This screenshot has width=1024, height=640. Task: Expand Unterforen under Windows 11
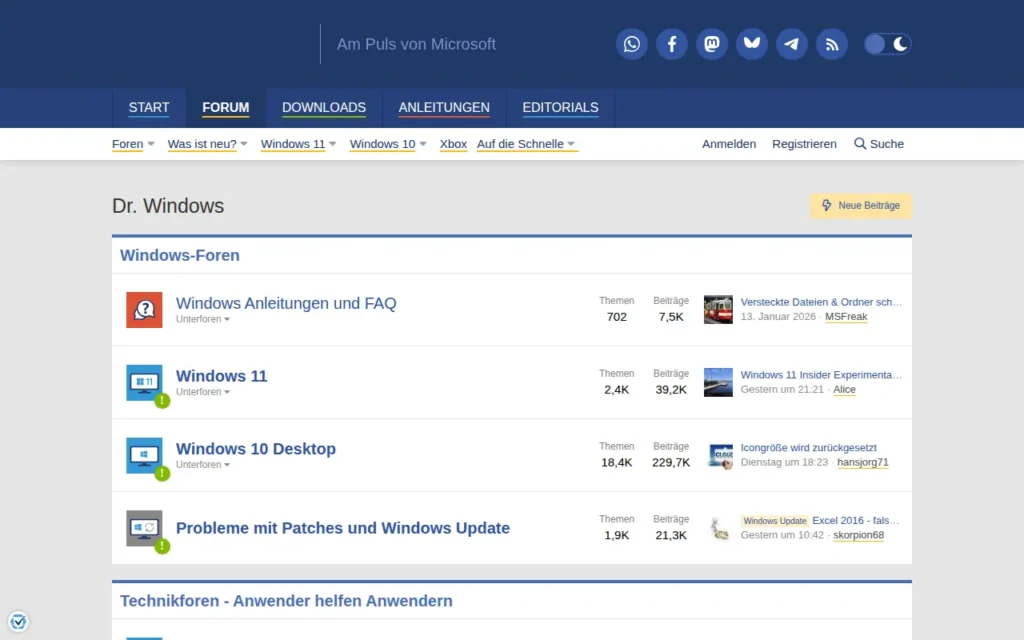coord(203,392)
